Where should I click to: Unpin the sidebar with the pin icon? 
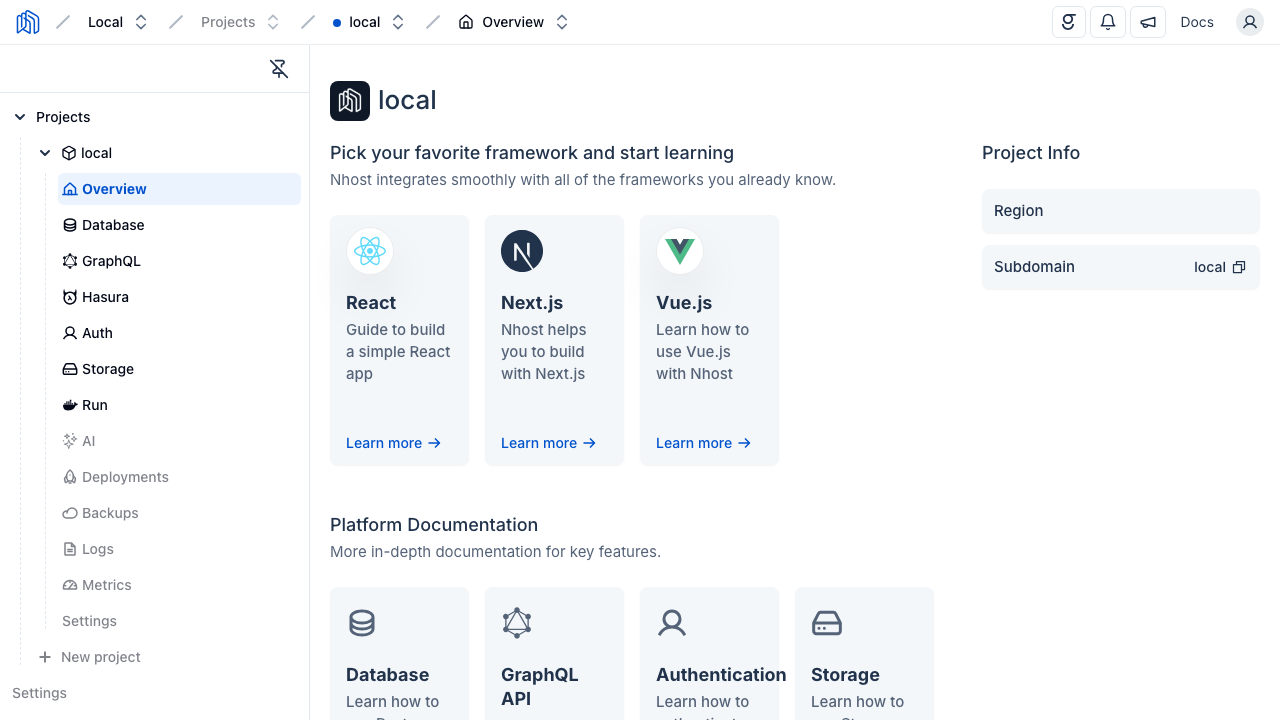[279, 69]
